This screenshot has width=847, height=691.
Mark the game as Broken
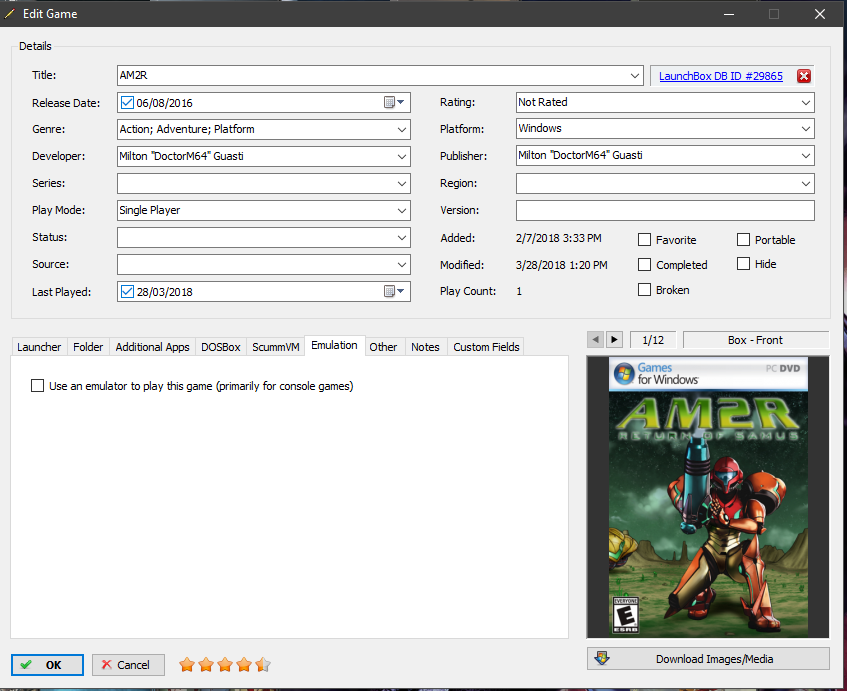point(644,290)
